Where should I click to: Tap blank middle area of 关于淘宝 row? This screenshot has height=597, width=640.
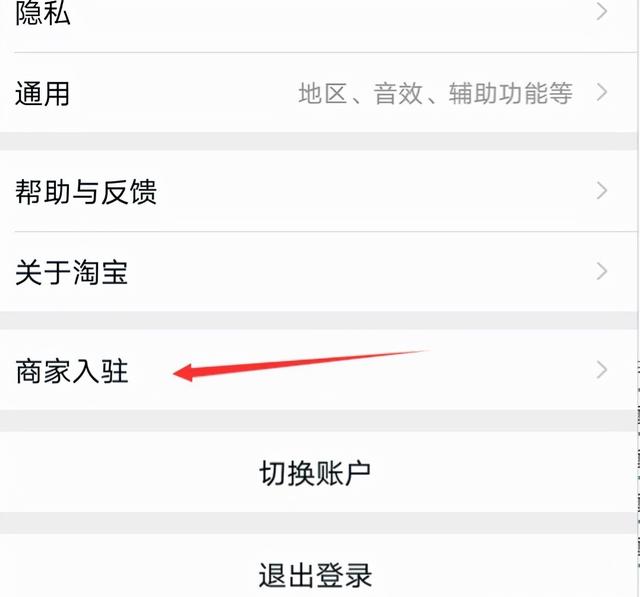coord(359,271)
